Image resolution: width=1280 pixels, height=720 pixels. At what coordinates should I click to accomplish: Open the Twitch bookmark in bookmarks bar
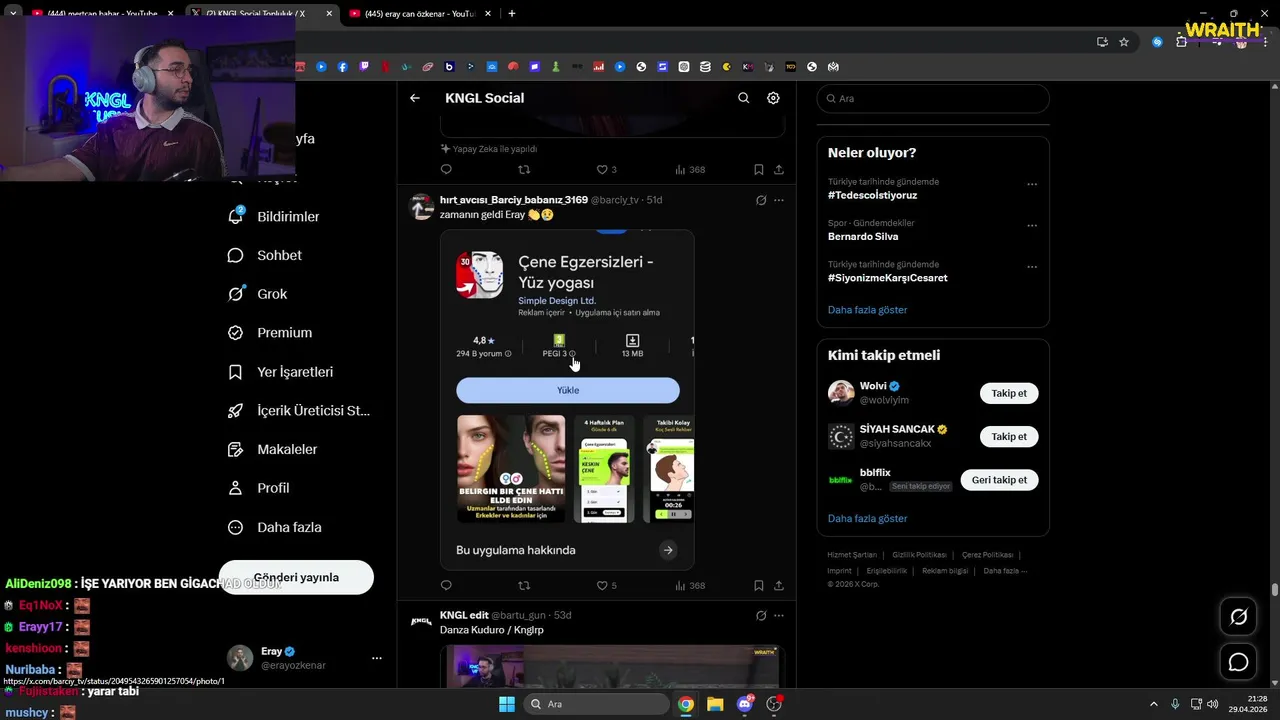point(364,67)
